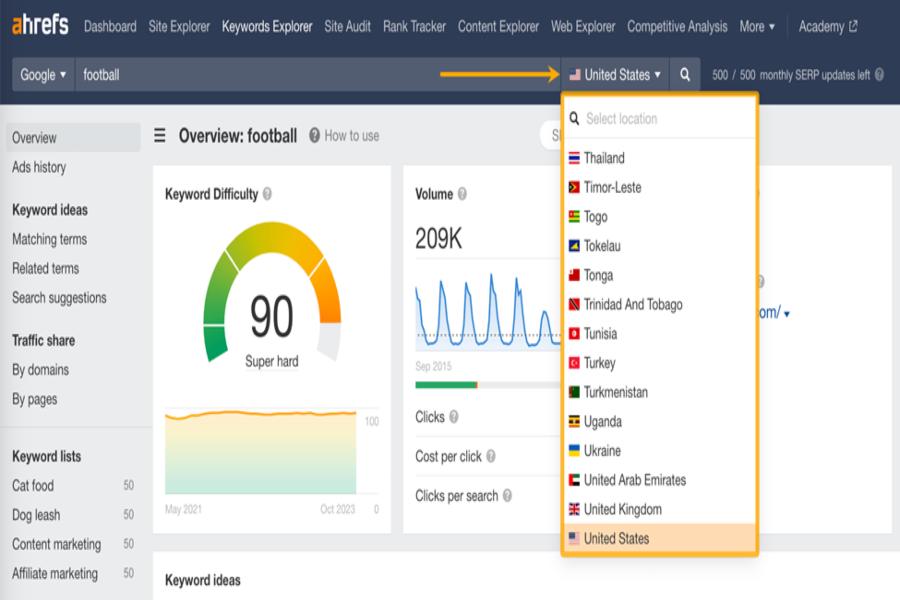Viewport: 900px width, 600px height.
Task: Click the hamburger menu icon beside Overview
Action: click(x=160, y=136)
